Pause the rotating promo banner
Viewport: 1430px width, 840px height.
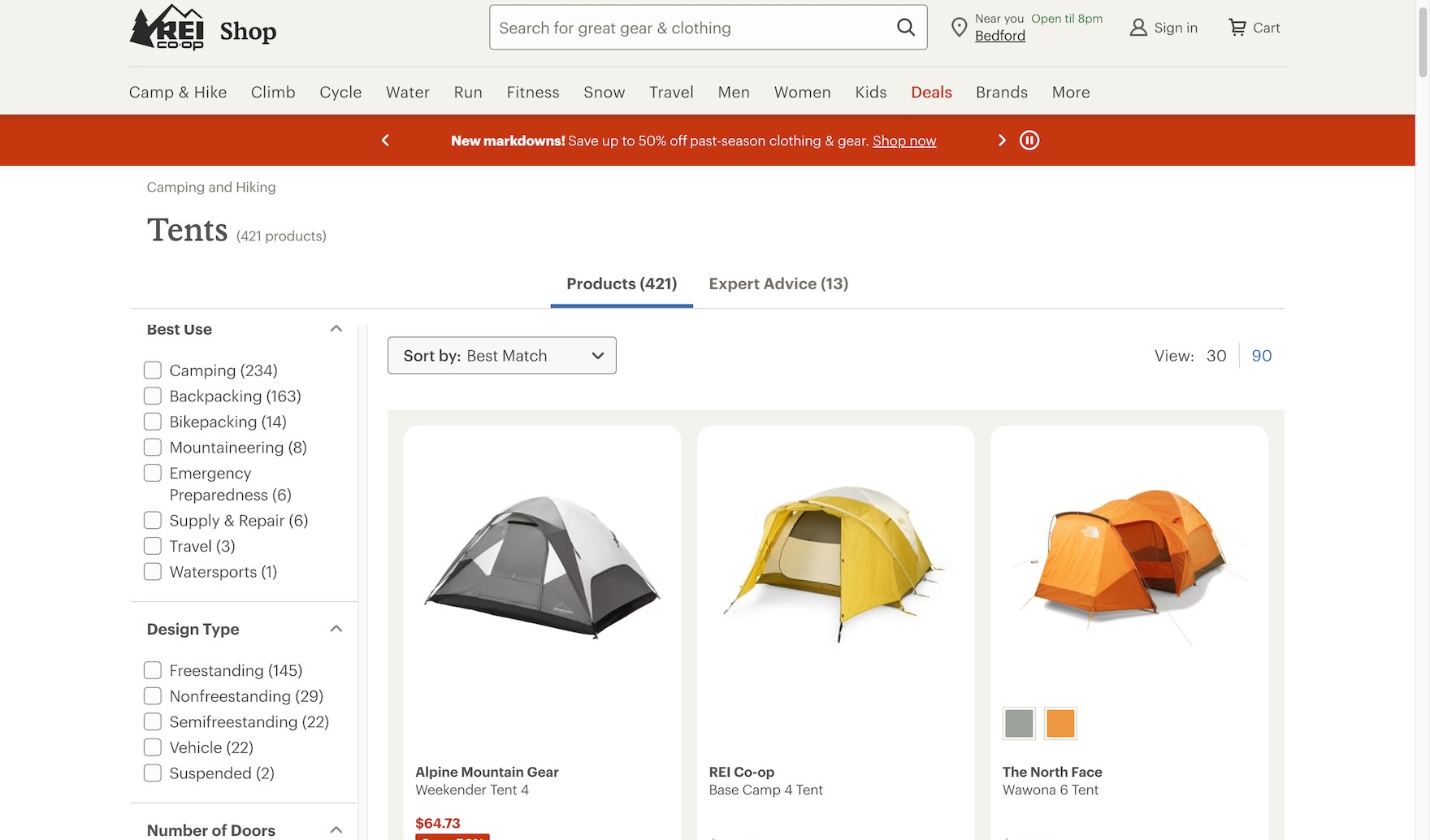pyautogui.click(x=1029, y=141)
